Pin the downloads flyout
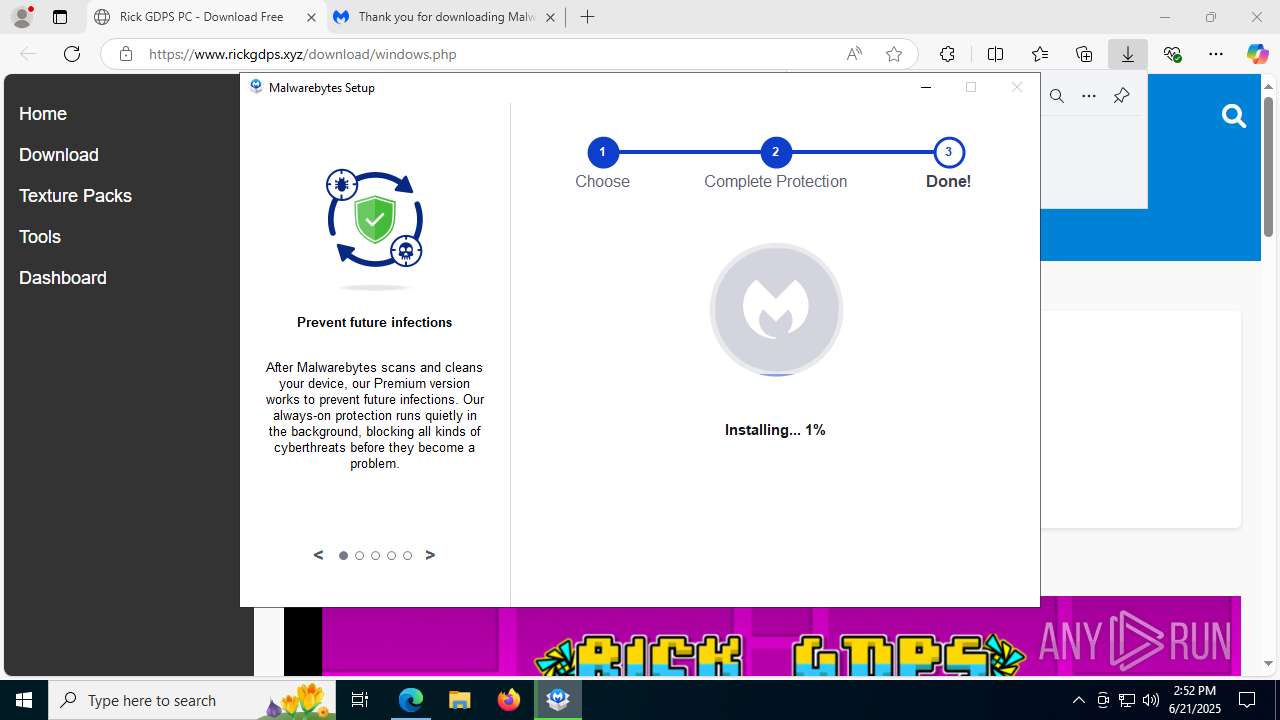This screenshot has height=720, width=1280. (x=1121, y=96)
